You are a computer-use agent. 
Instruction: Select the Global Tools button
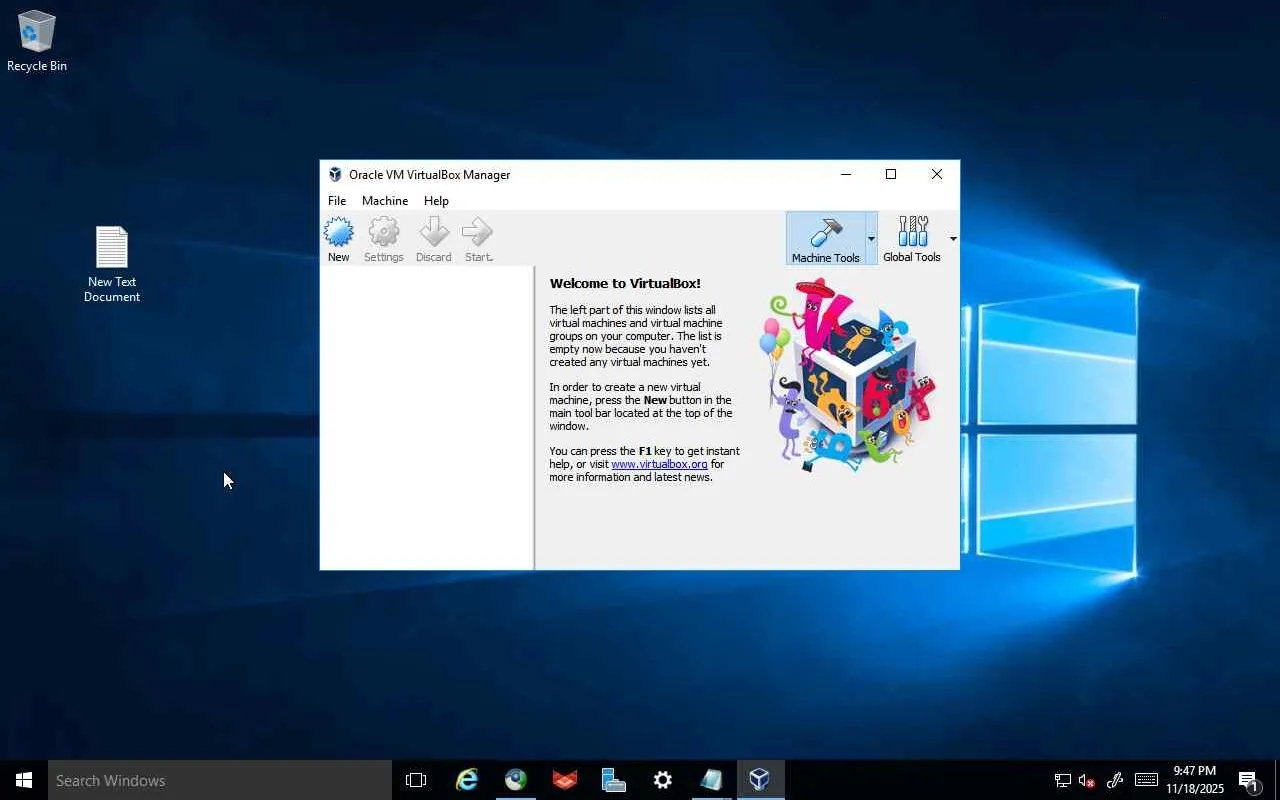(912, 239)
